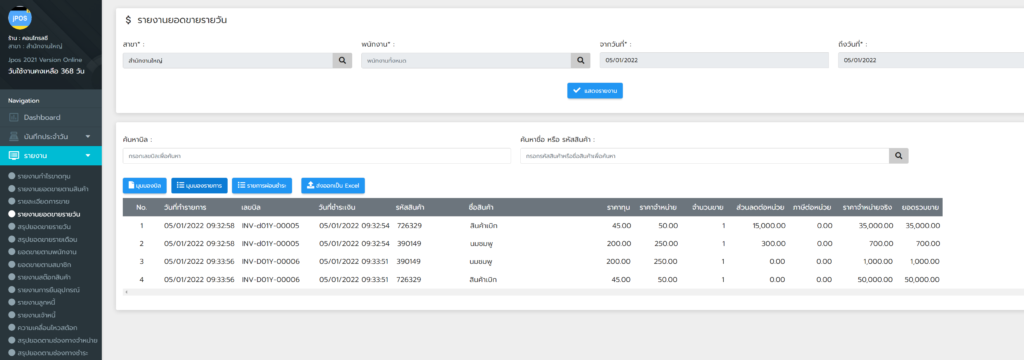Open รายละเอียดการขาย report

pyautogui.click(x=44, y=201)
